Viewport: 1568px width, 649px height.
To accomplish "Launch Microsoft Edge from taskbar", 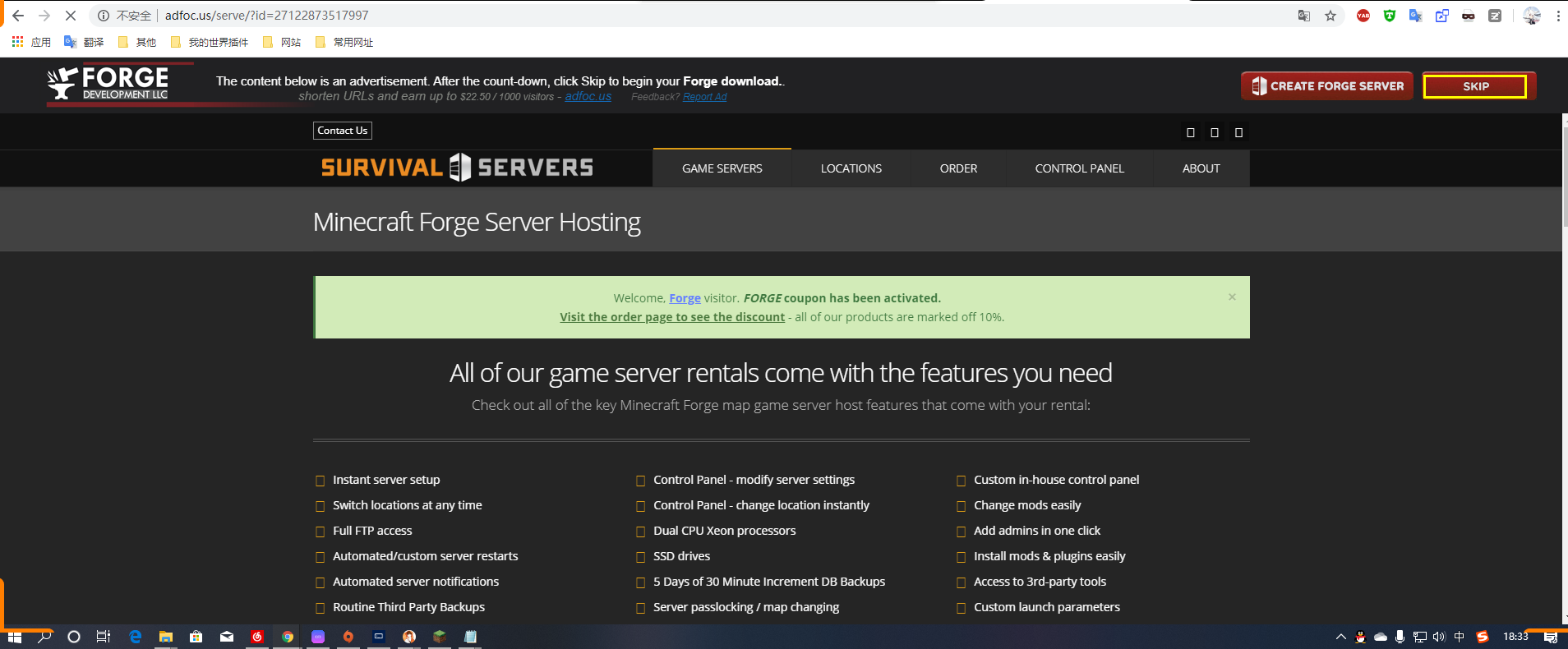I will pyautogui.click(x=136, y=637).
